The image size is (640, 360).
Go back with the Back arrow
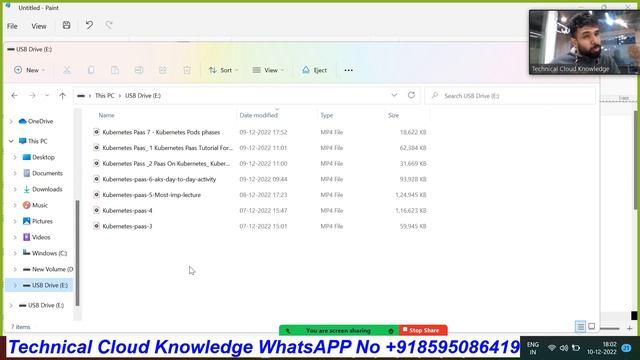[15, 96]
